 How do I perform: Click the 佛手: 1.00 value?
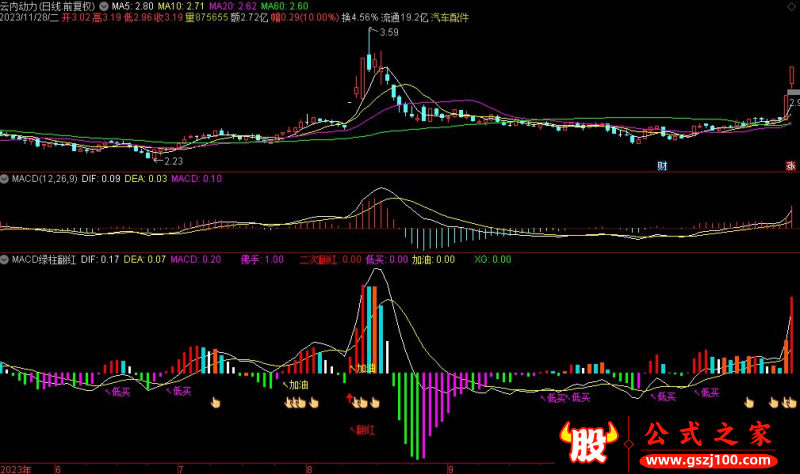point(262,259)
